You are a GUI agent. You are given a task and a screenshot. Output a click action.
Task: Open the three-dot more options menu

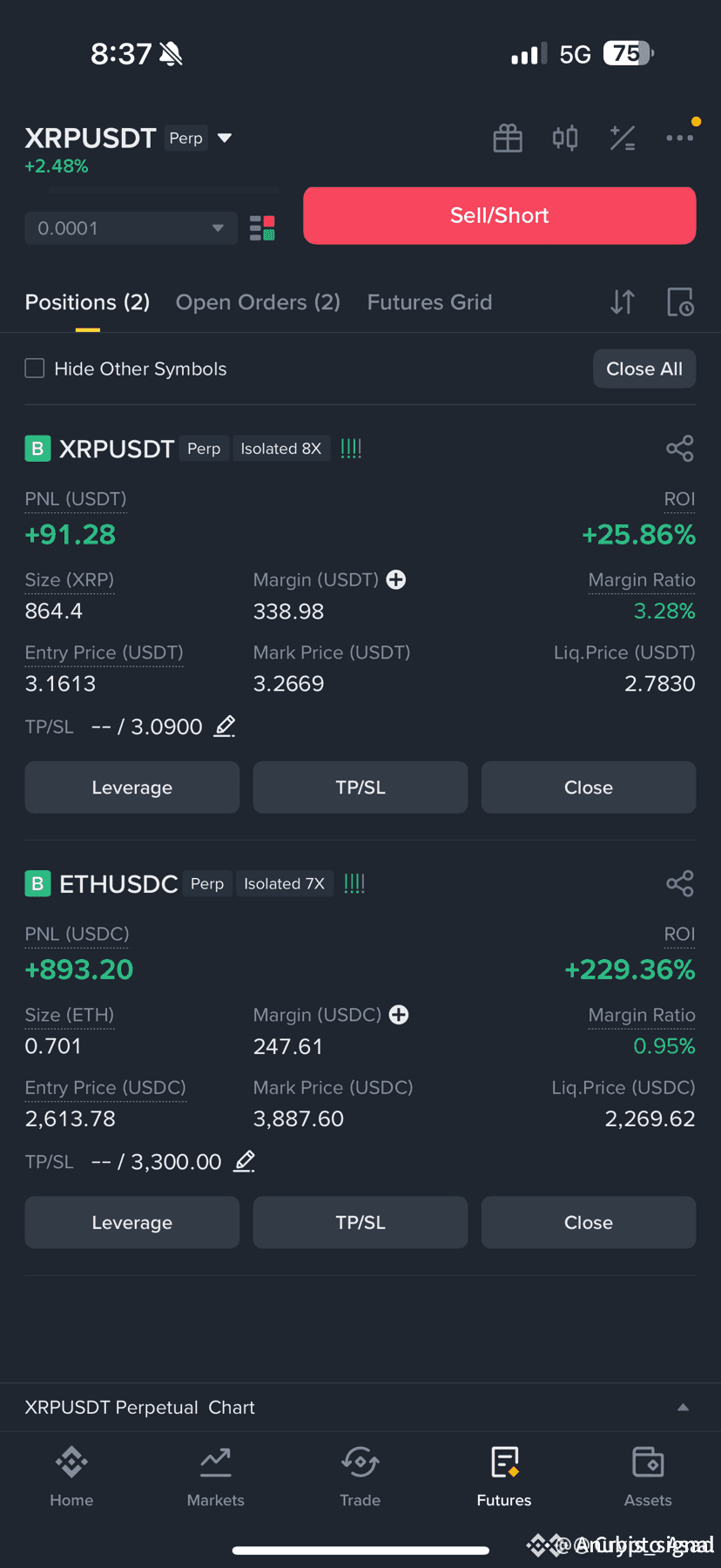[x=680, y=138]
